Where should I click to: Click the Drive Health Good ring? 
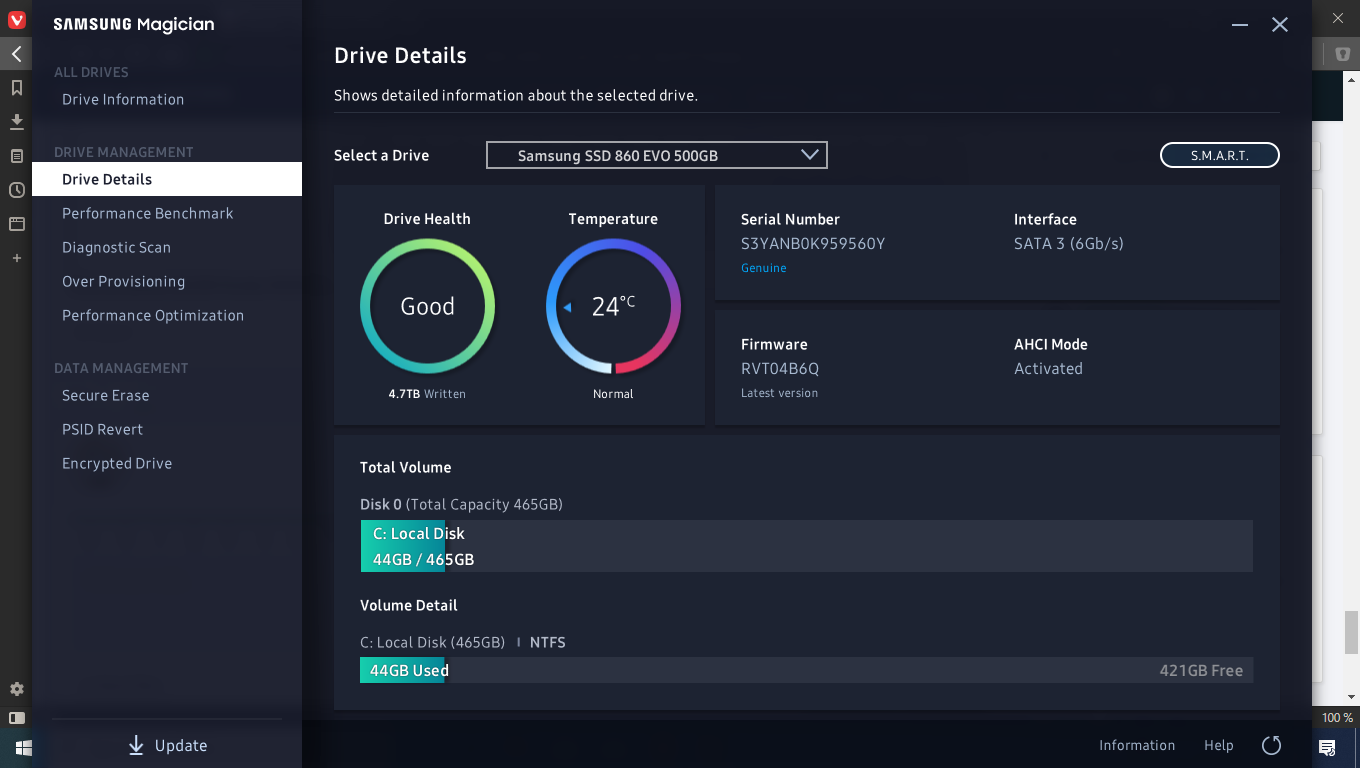[427, 306]
